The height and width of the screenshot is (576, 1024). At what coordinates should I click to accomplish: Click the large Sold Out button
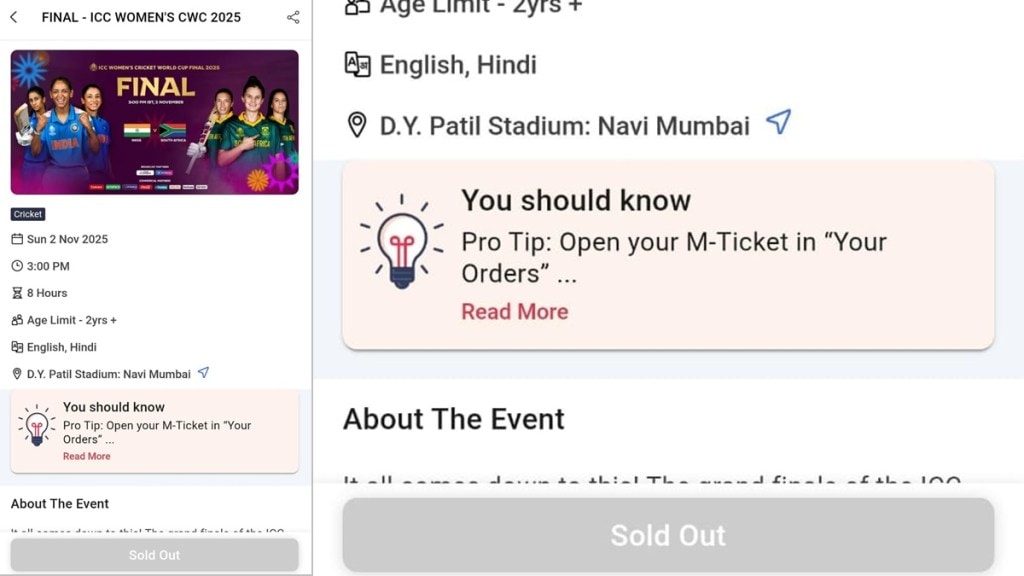[x=667, y=535]
